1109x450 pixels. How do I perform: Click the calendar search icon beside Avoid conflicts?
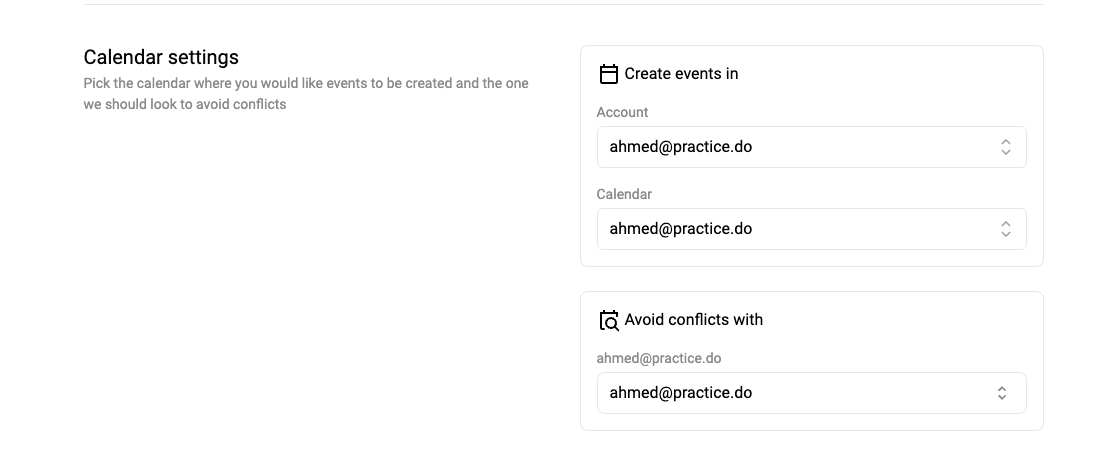(x=608, y=320)
